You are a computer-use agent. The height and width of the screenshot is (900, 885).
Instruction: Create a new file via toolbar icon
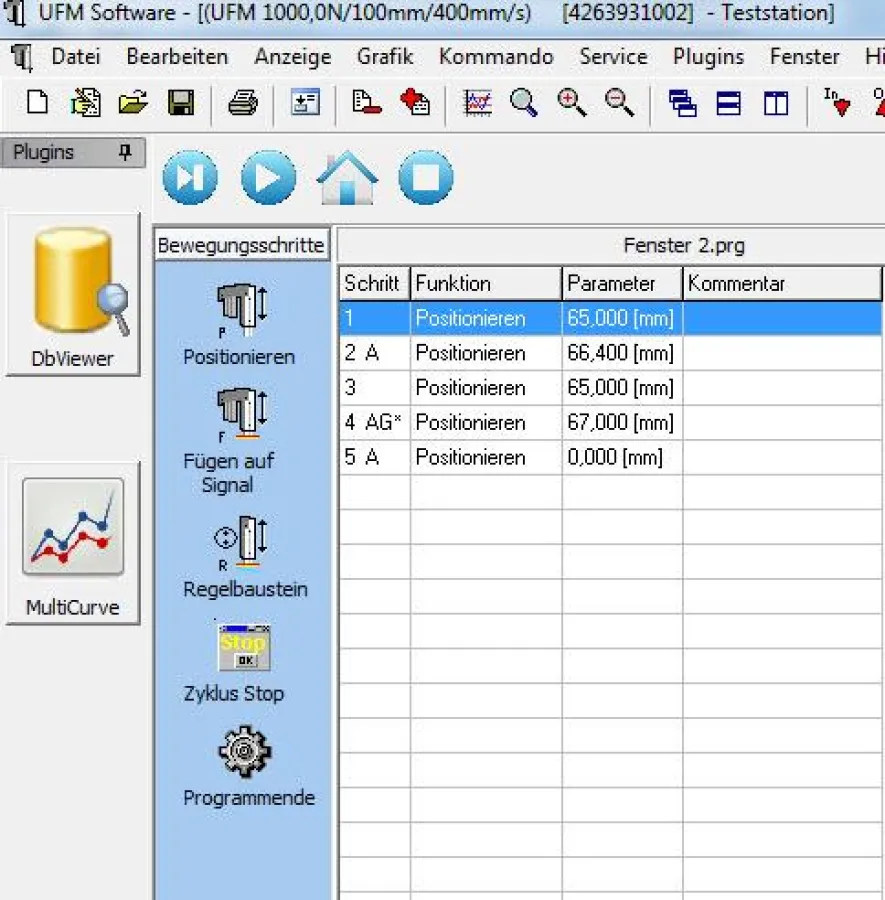point(37,102)
